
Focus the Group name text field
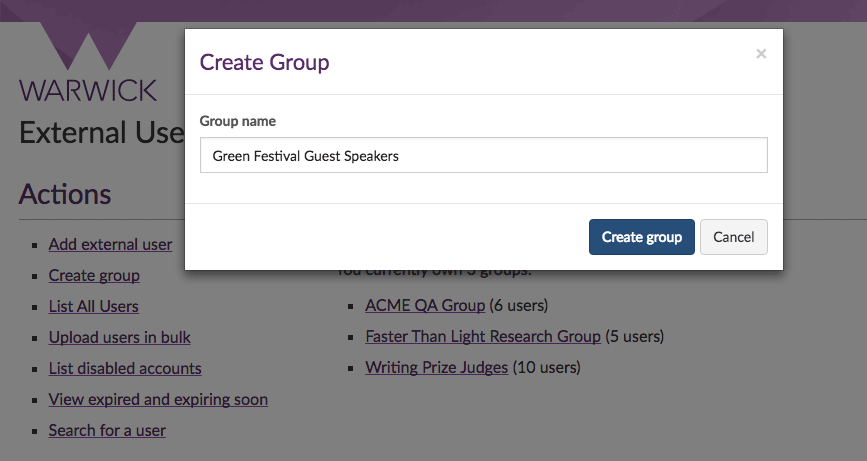483,156
